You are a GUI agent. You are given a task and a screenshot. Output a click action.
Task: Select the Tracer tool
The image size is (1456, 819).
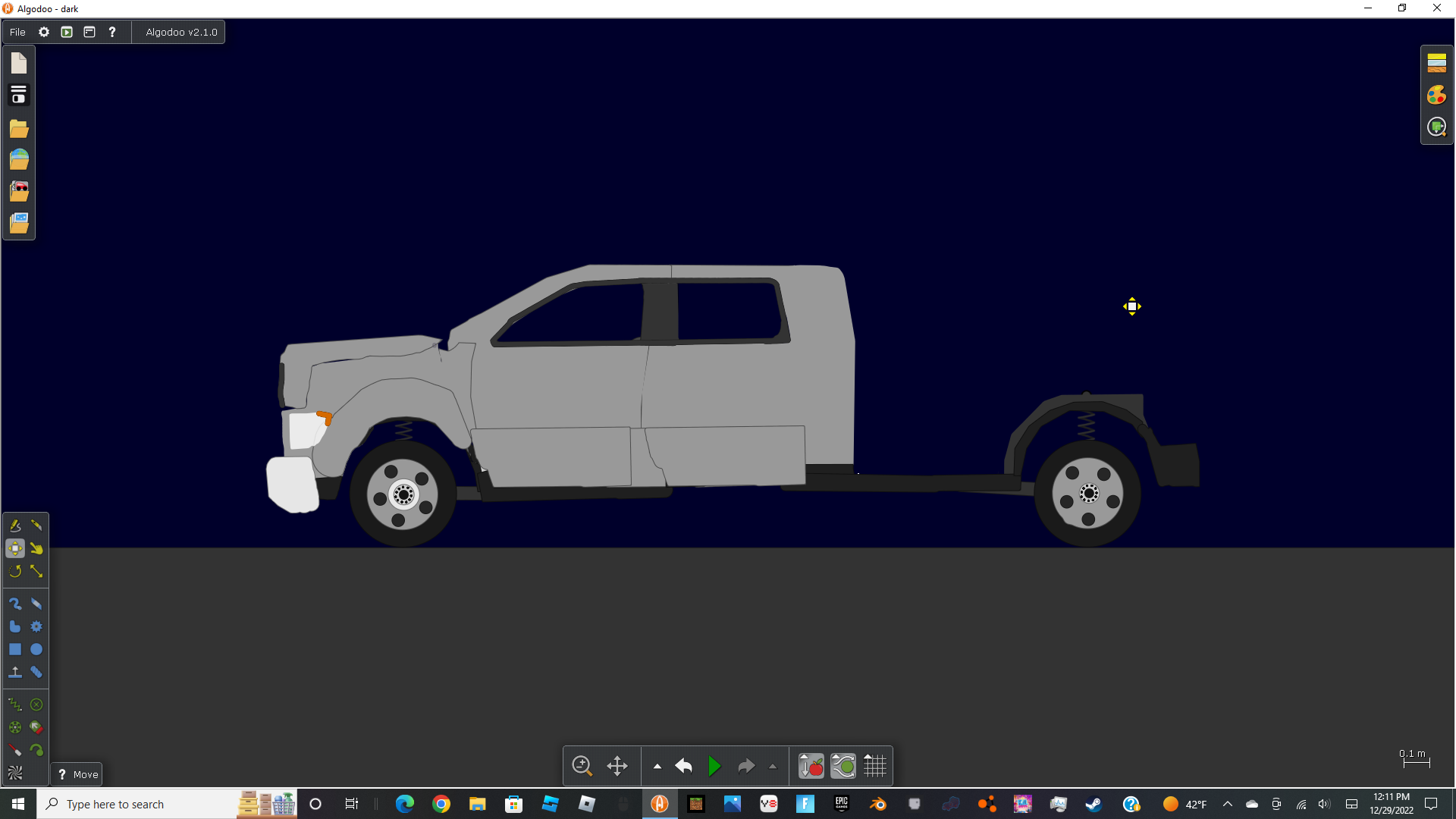(x=36, y=751)
